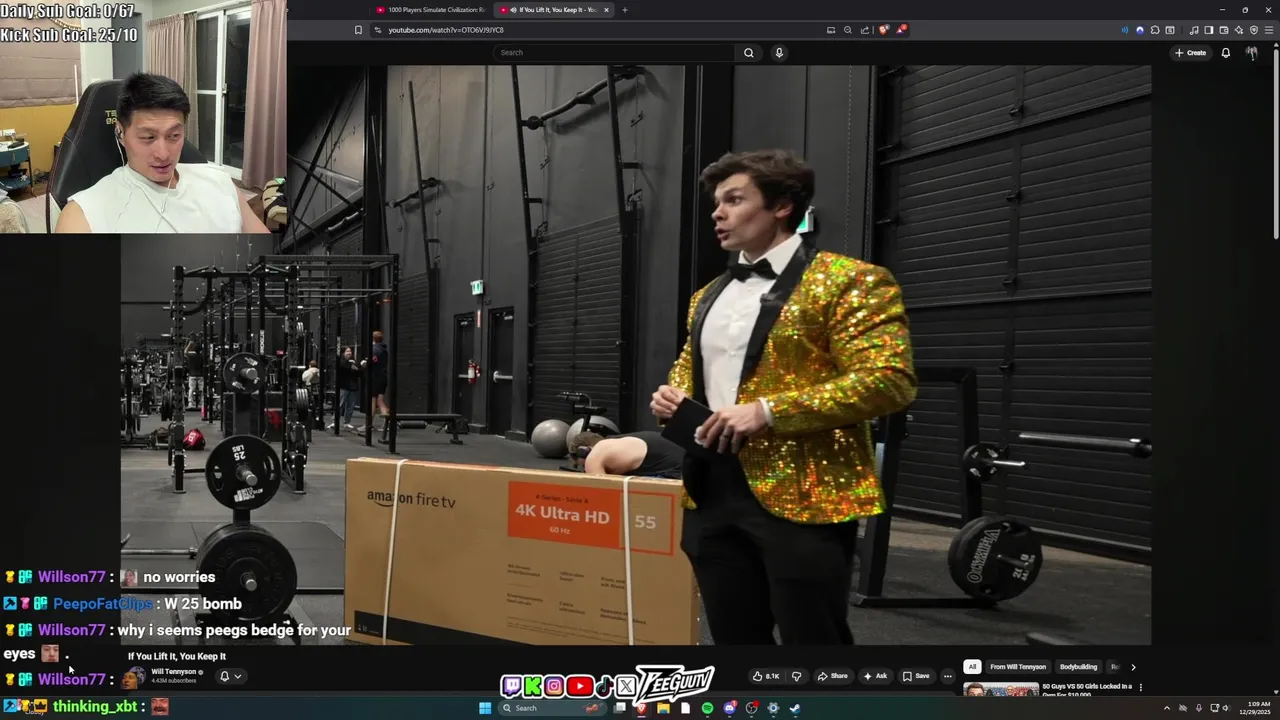Open the browser hamburger menu
The width and height of the screenshot is (1280, 720).
(1269, 30)
